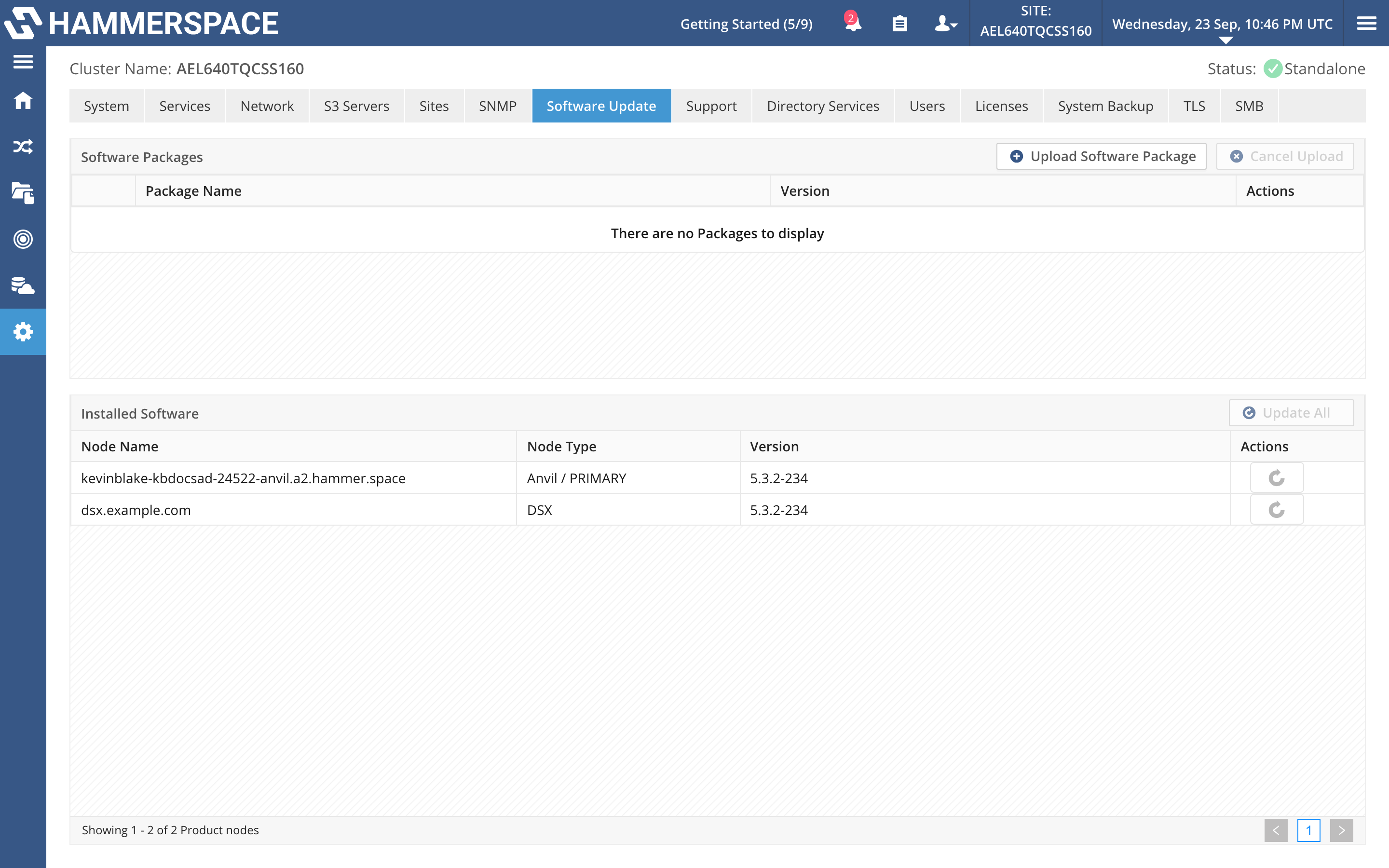Click the Hammerspace logo icon
1389x868 pixels.
[23, 23]
